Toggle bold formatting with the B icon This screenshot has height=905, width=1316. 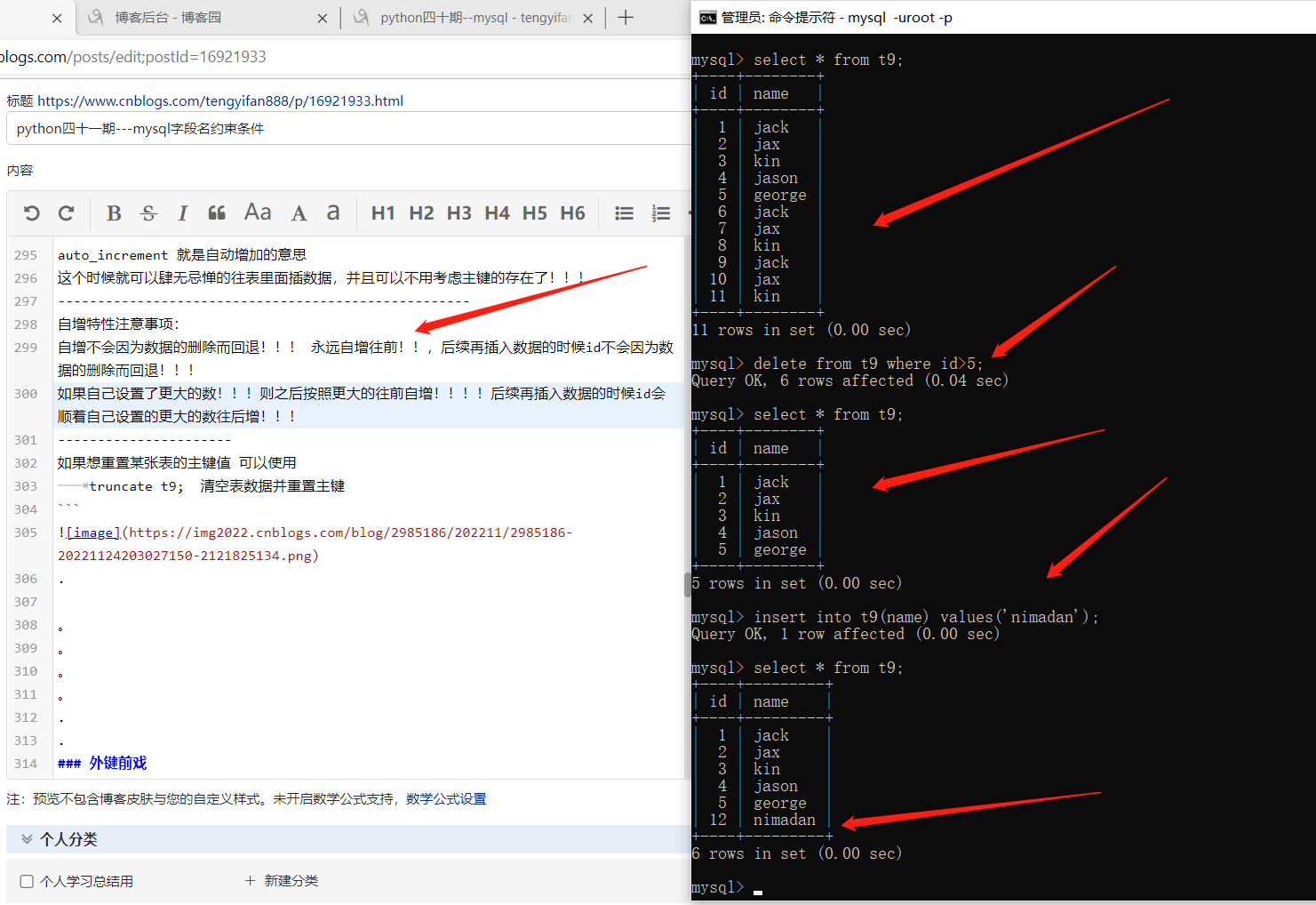coord(114,213)
